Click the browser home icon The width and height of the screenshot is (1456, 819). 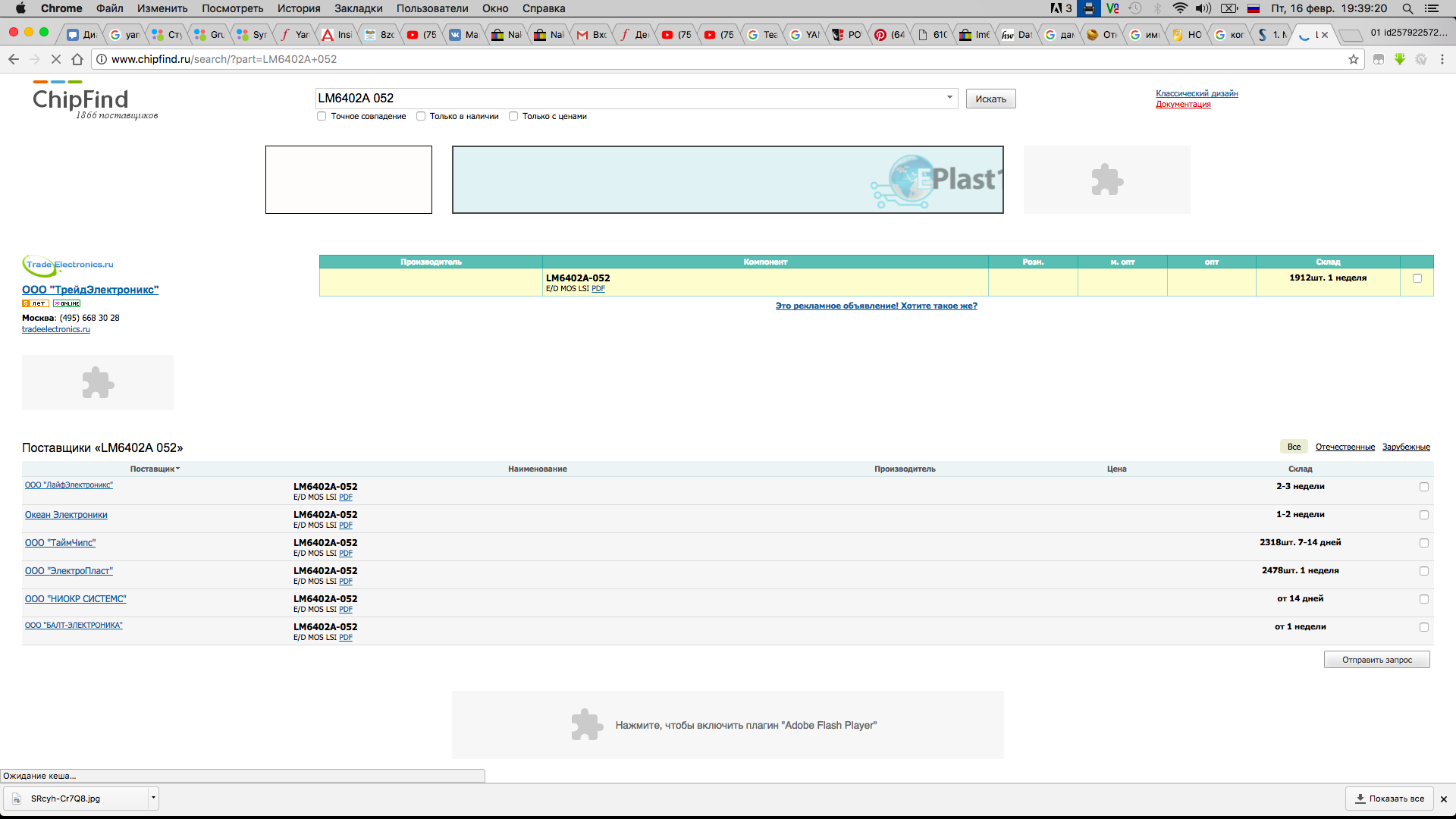pyautogui.click(x=77, y=59)
